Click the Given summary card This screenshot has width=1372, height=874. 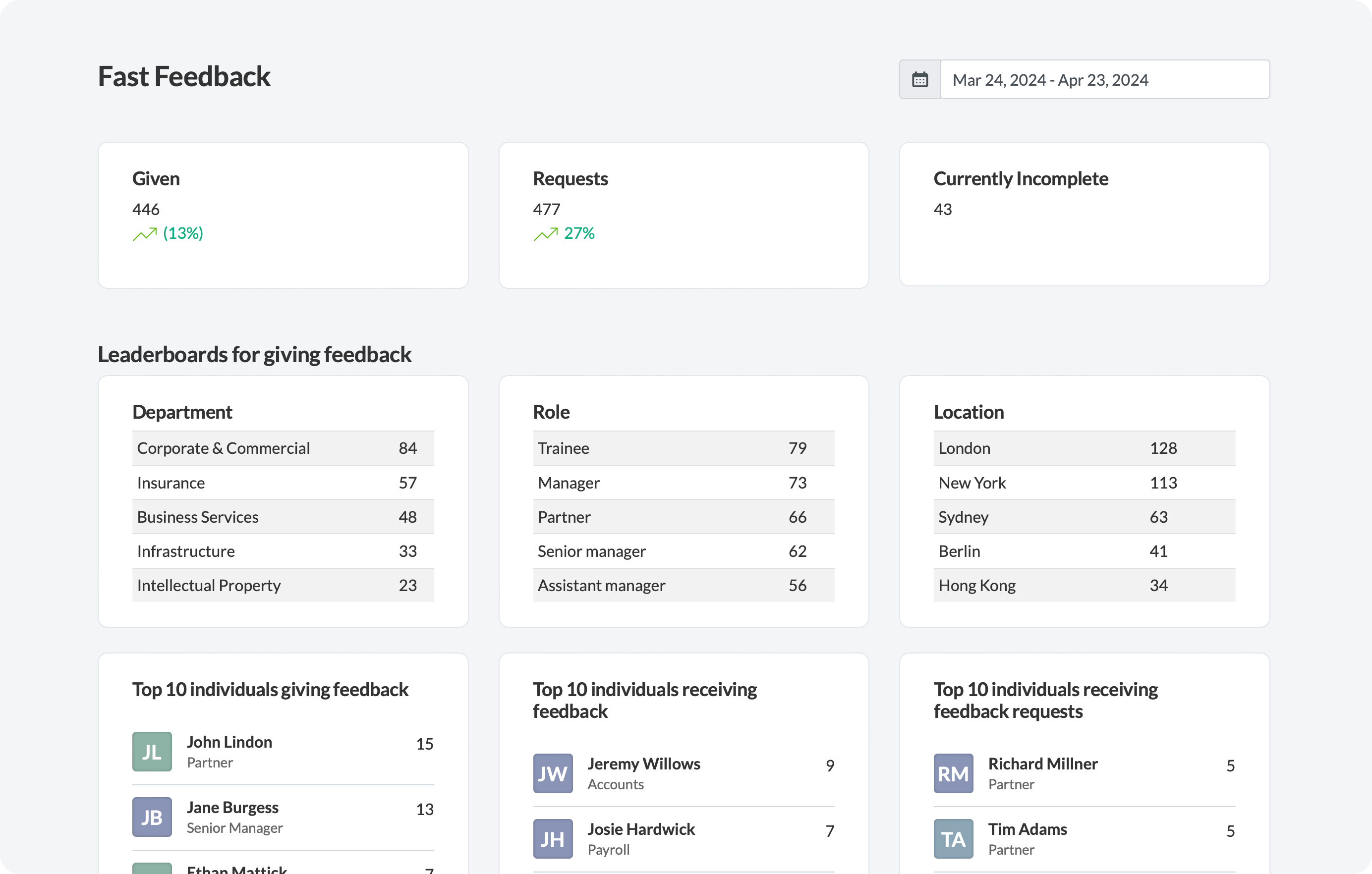click(x=283, y=215)
